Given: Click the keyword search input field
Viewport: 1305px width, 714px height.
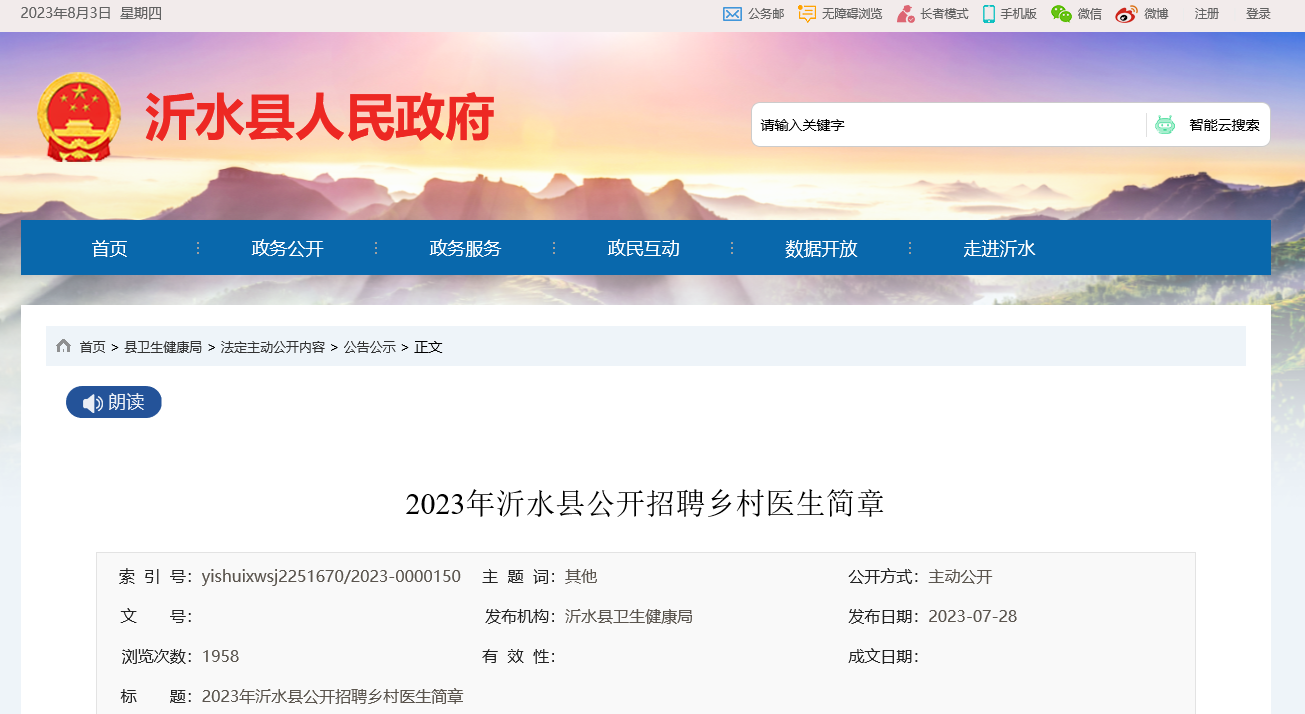Looking at the screenshot, I should (945, 125).
